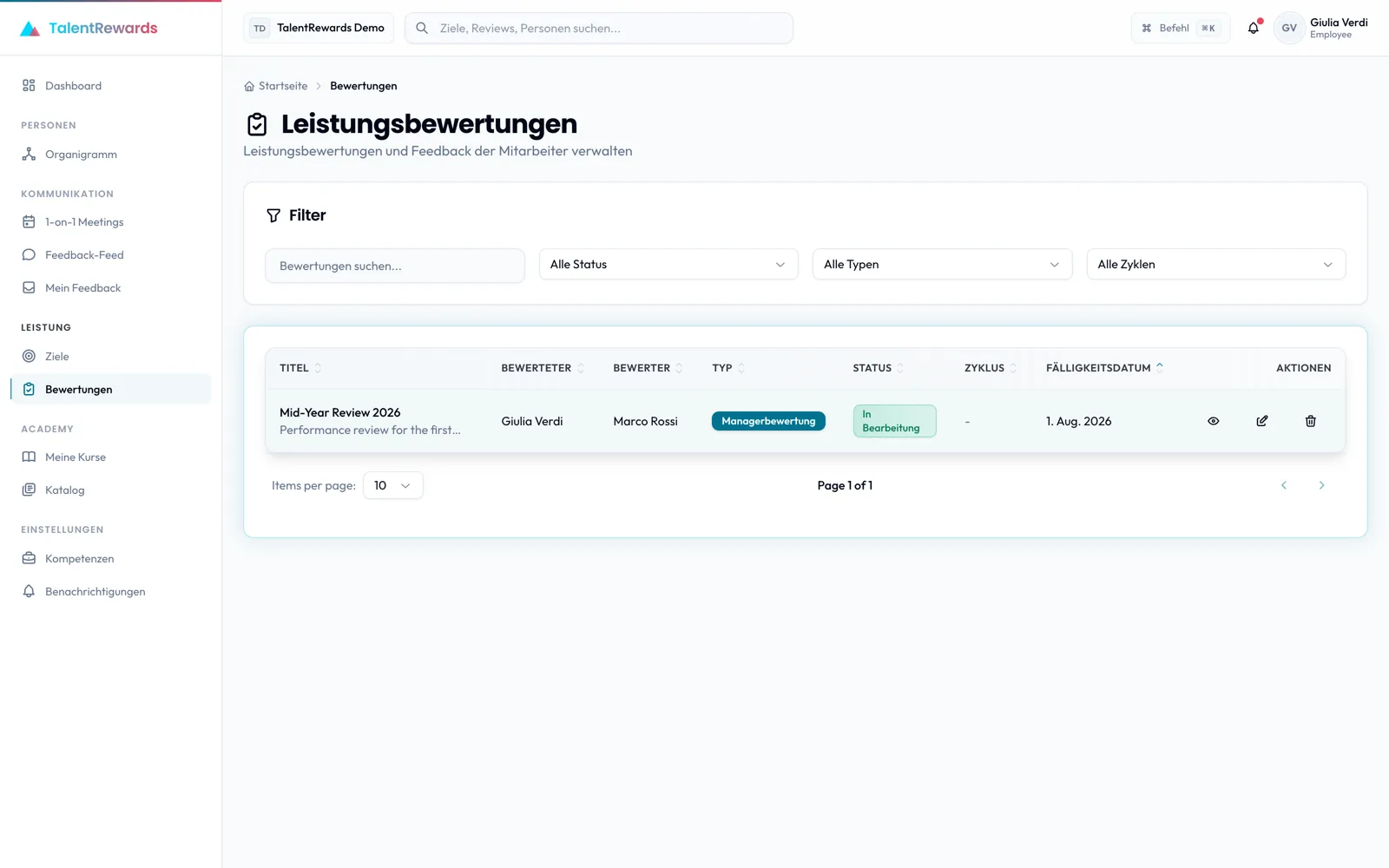Click the Dashboard grid icon
Viewport: 1389px width, 868px height.
click(x=29, y=86)
